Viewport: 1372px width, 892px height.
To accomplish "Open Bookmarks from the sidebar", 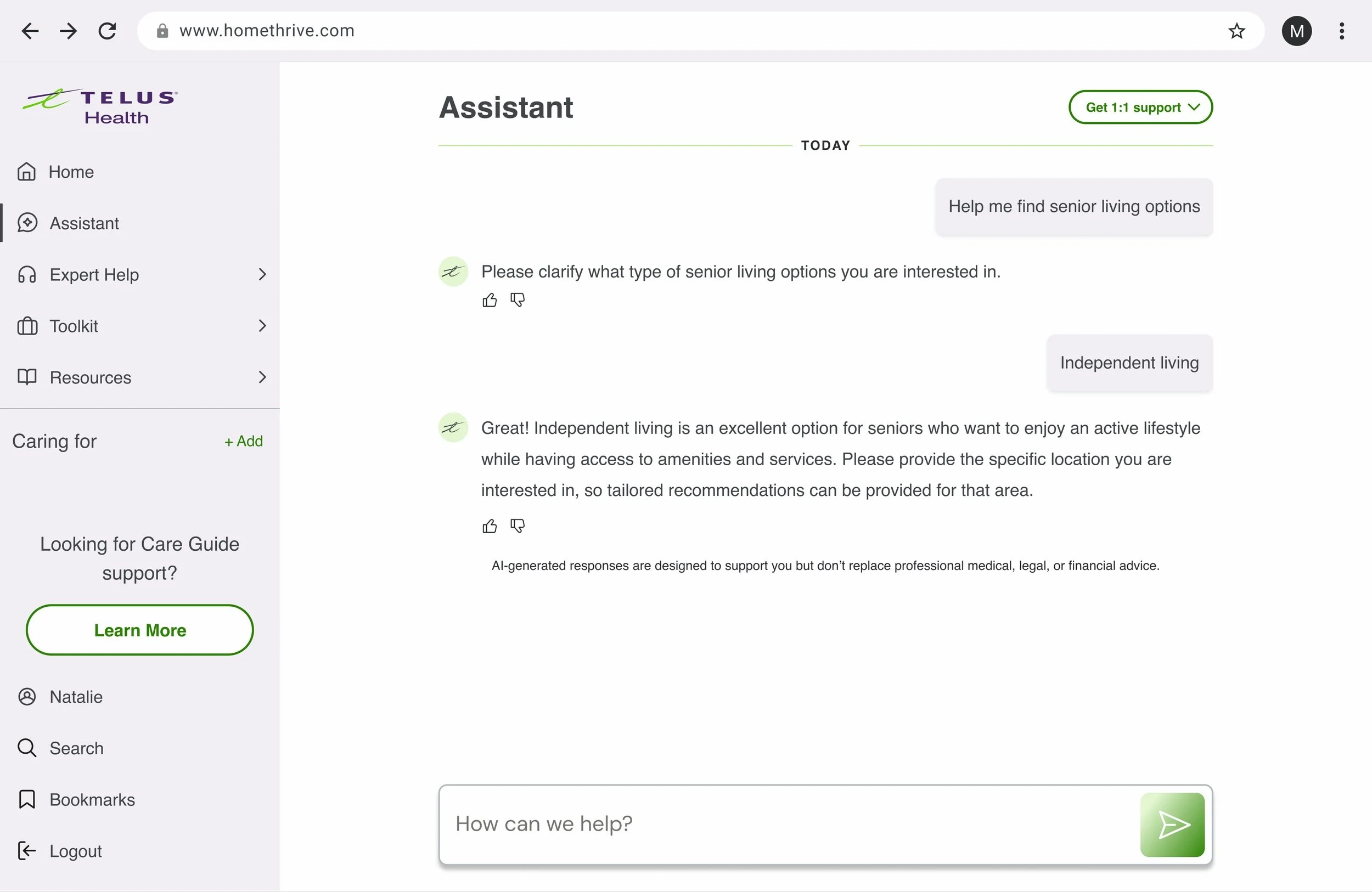I will pyautogui.click(x=91, y=799).
